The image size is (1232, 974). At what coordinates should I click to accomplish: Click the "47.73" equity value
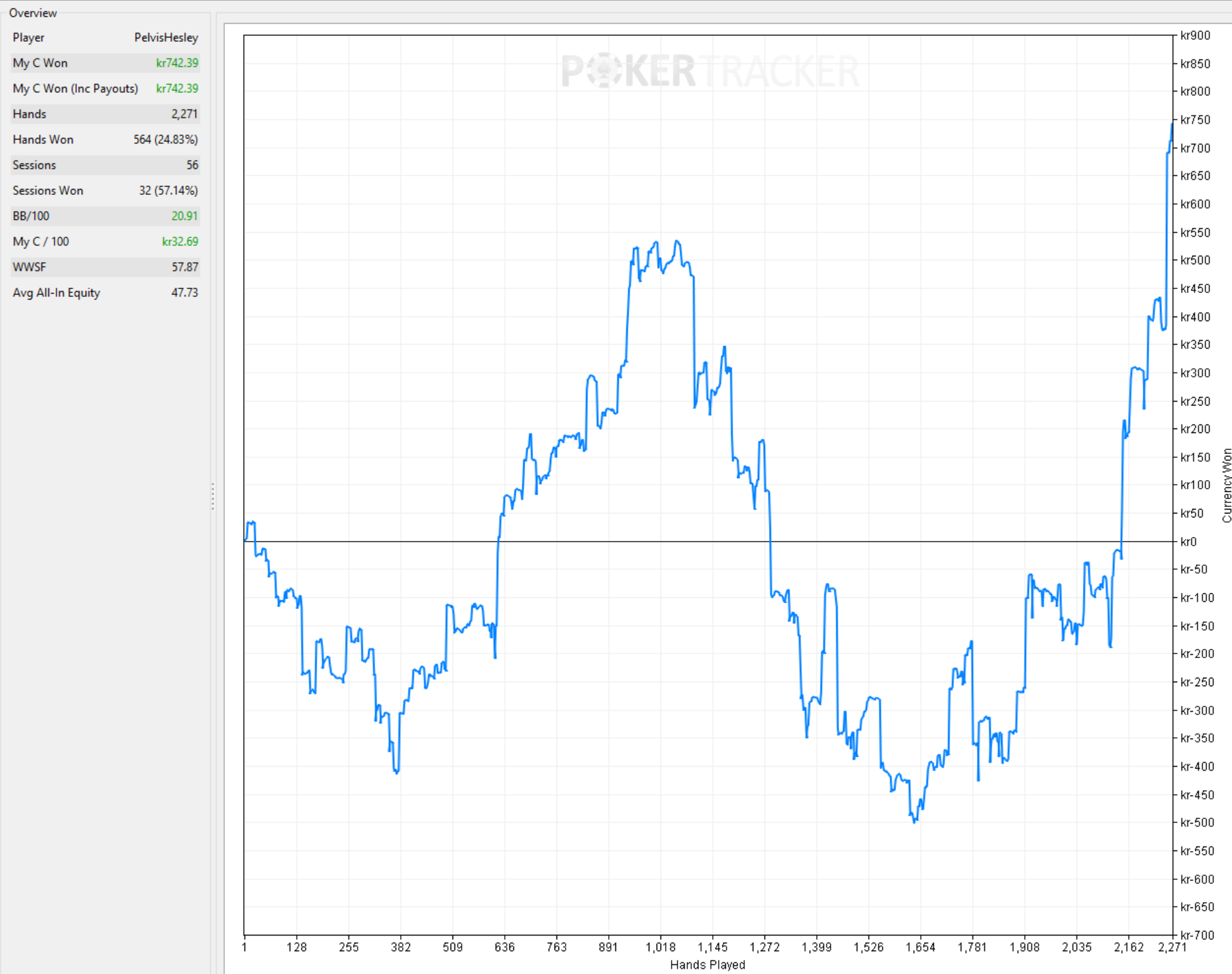[x=185, y=292]
